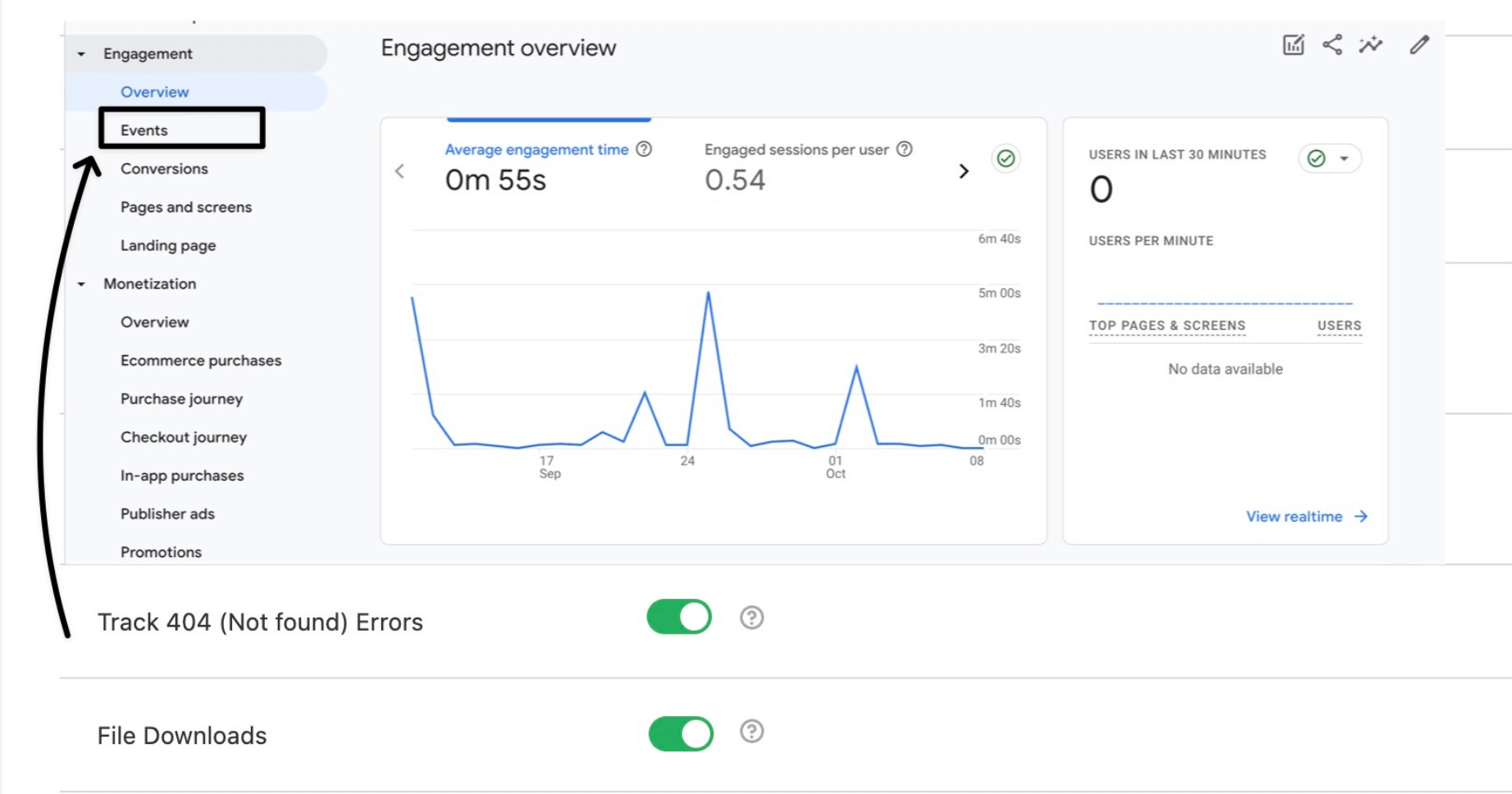
Task: Select Ecommerce purchases in the sidebar
Action: [201, 360]
